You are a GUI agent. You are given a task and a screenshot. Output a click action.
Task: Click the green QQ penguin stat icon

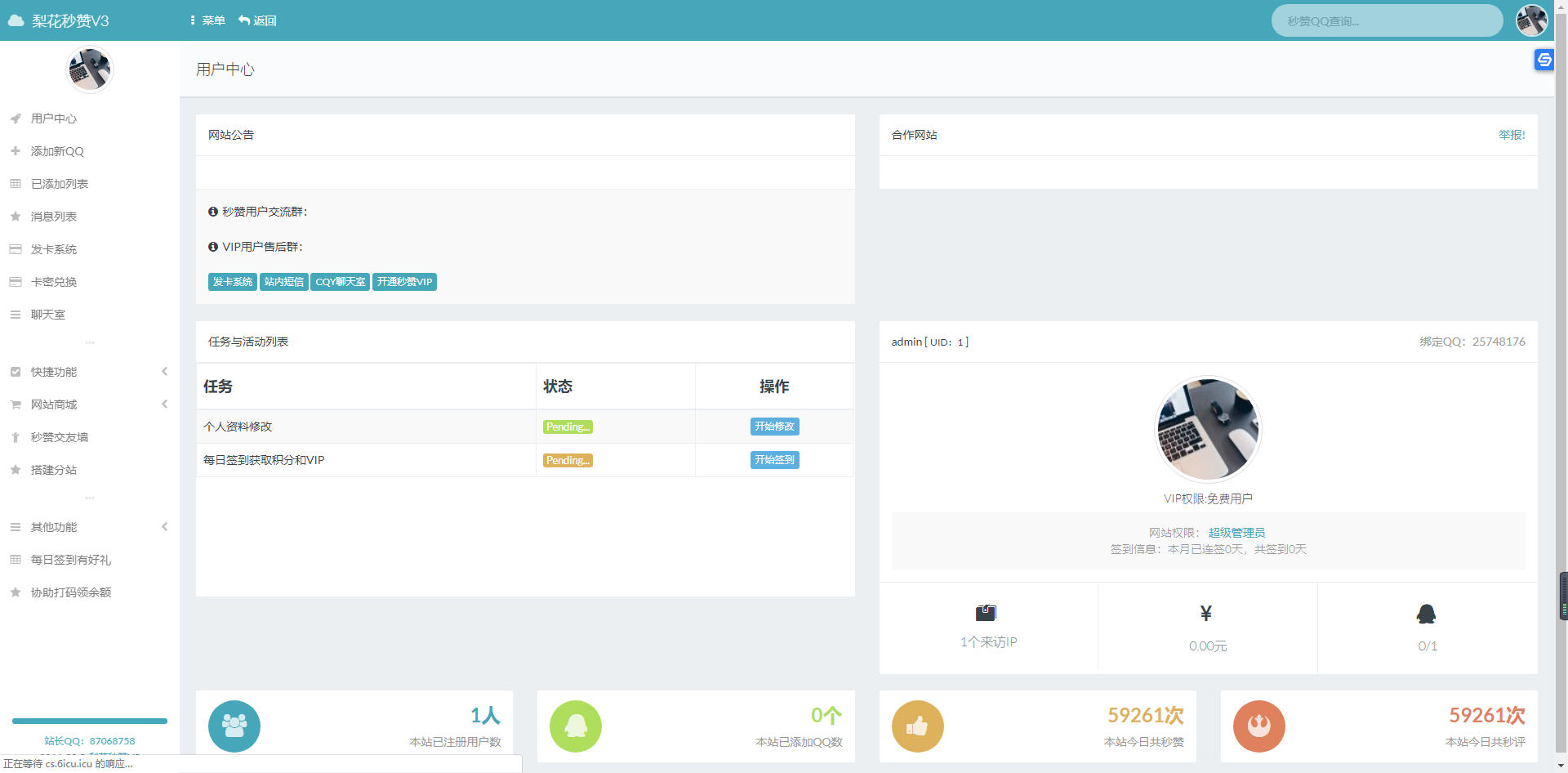point(576,726)
